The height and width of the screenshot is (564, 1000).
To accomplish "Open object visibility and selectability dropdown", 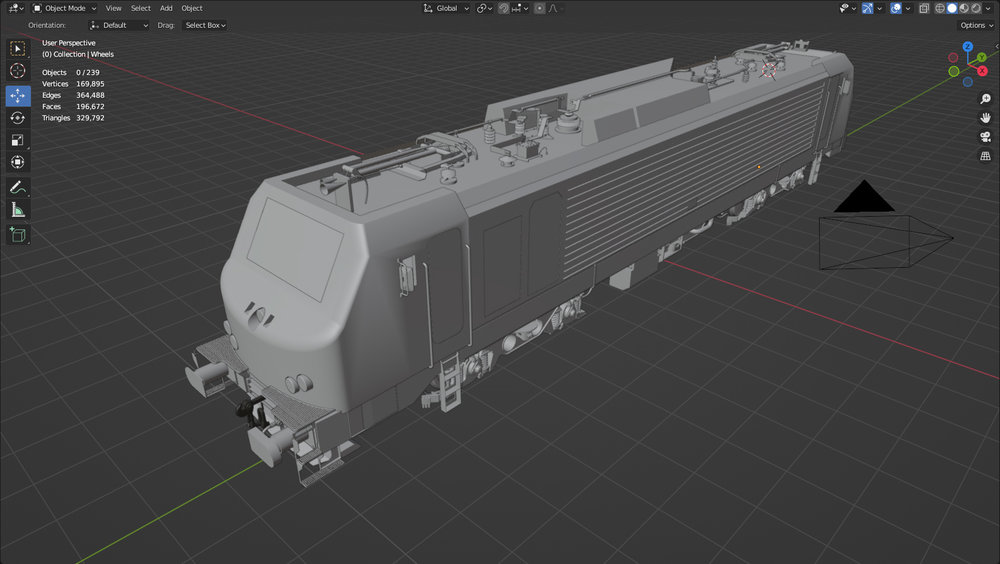I will coord(847,8).
